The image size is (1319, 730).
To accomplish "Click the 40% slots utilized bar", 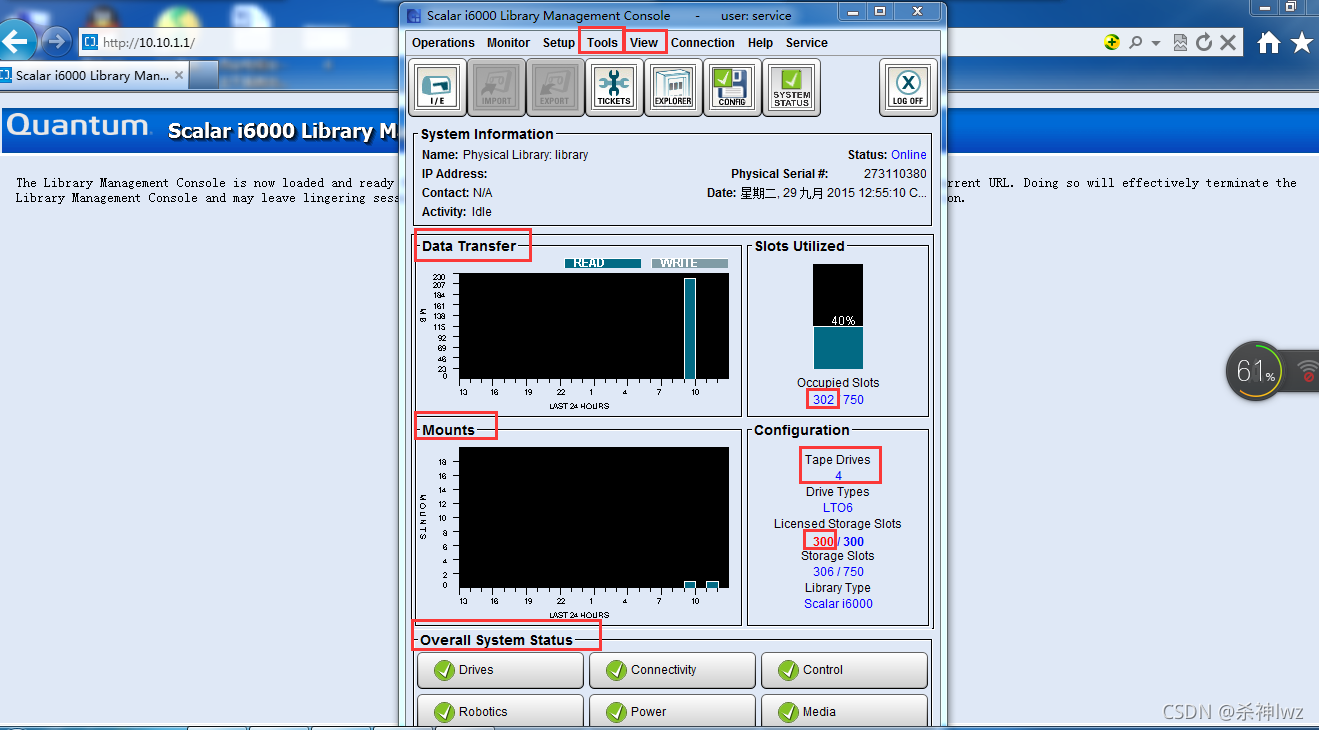I will (838, 317).
